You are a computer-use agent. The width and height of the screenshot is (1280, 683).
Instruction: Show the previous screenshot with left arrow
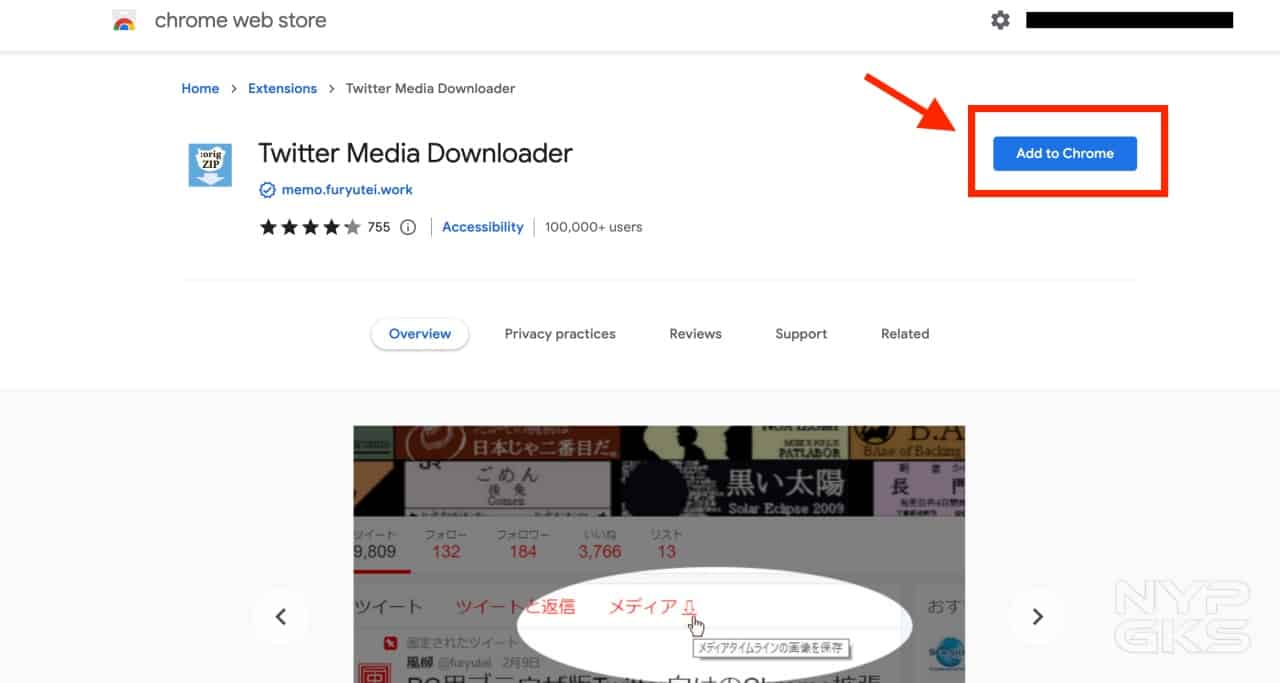(280, 617)
